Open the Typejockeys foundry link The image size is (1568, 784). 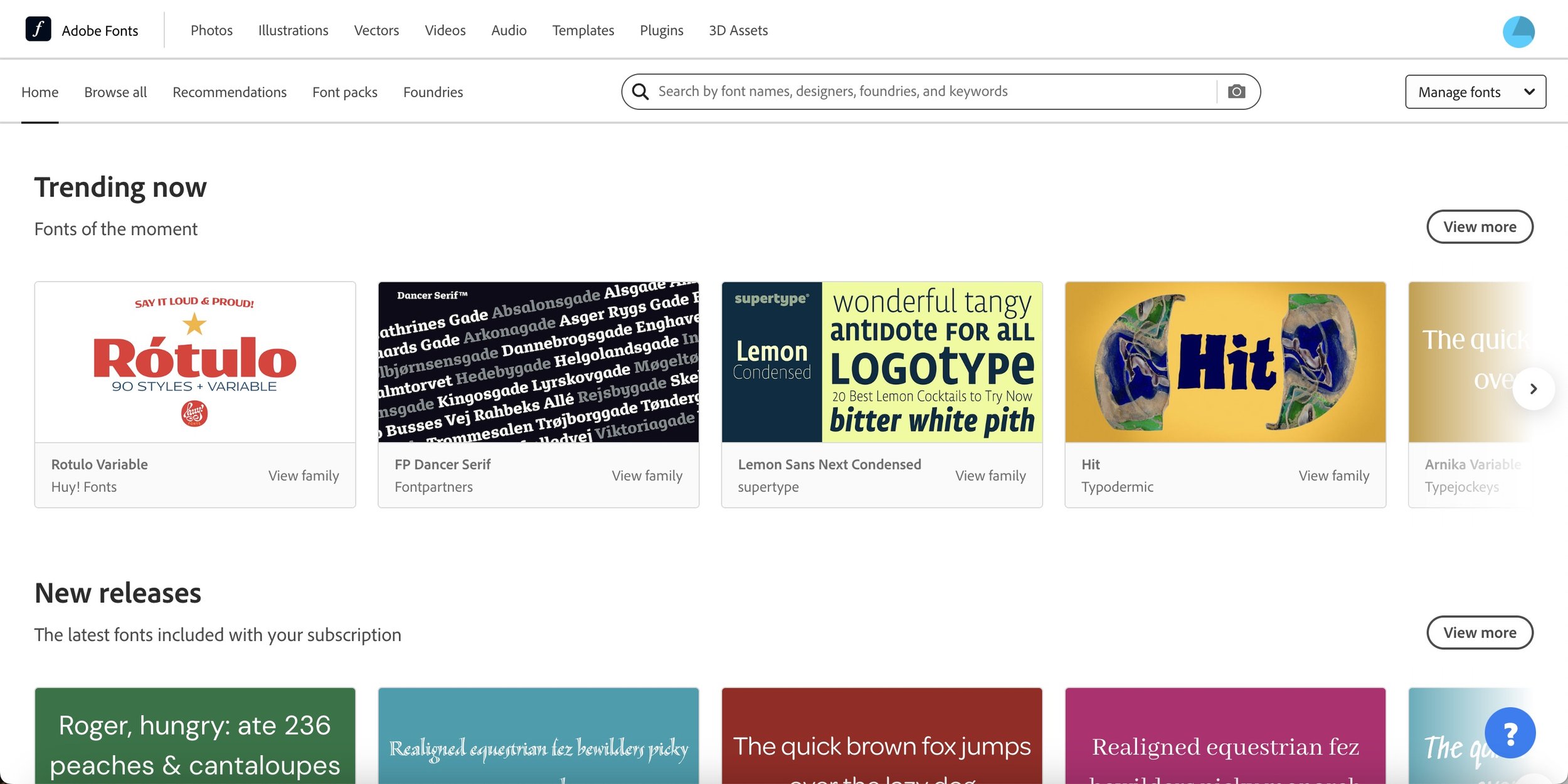point(1461,487)
